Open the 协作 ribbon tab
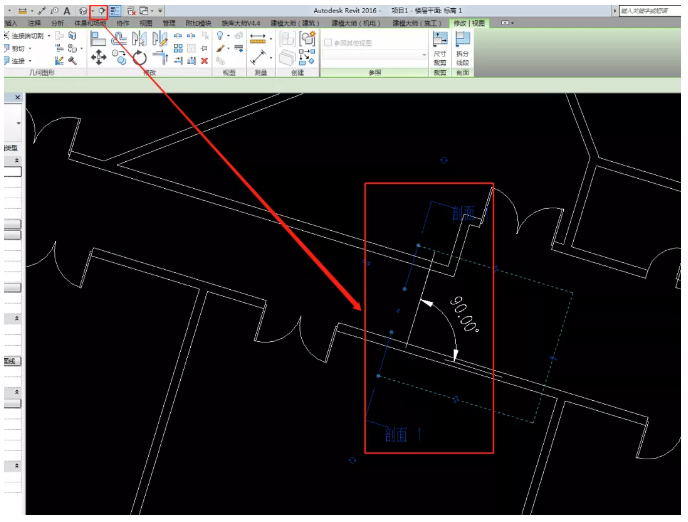Screen dimensions: 688x522 click(x=122, y=23)
